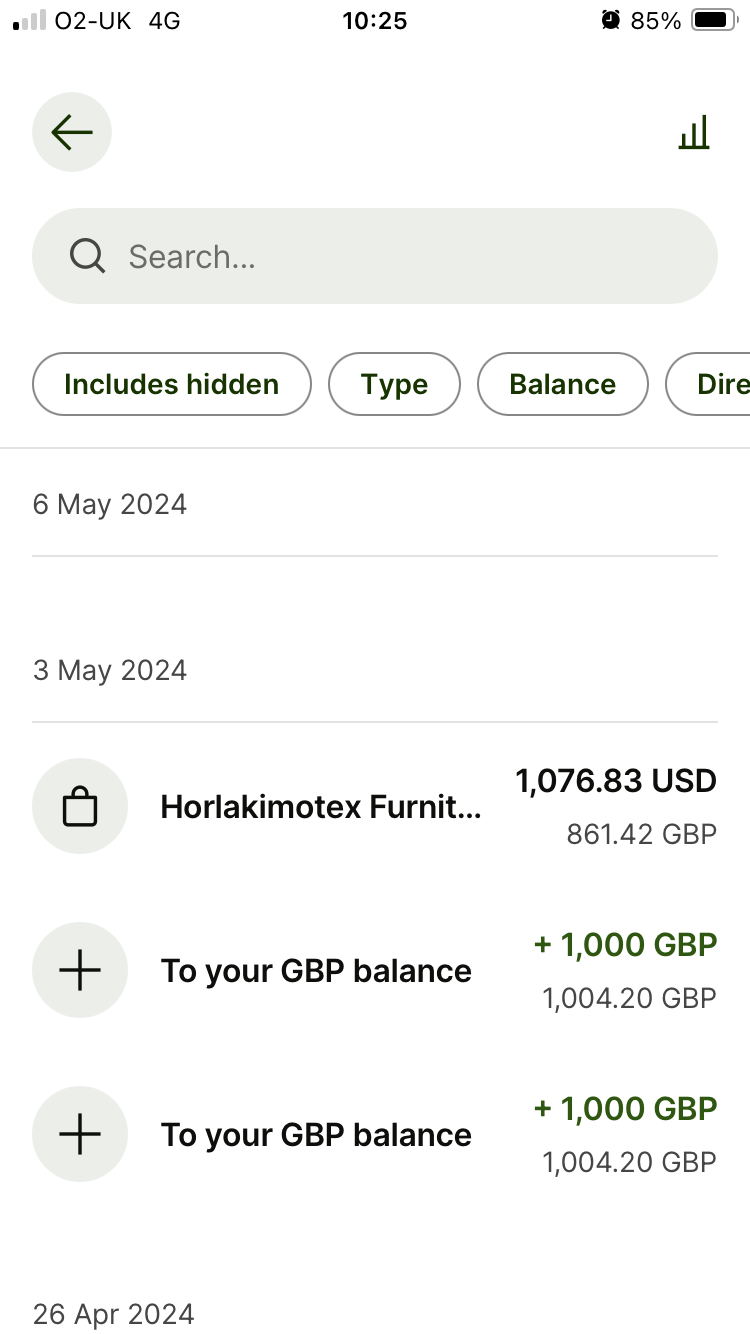Open the Balance filter options
Image resolution: width=750 pixels, height=1334 pixels.
[x=563, y=384]
